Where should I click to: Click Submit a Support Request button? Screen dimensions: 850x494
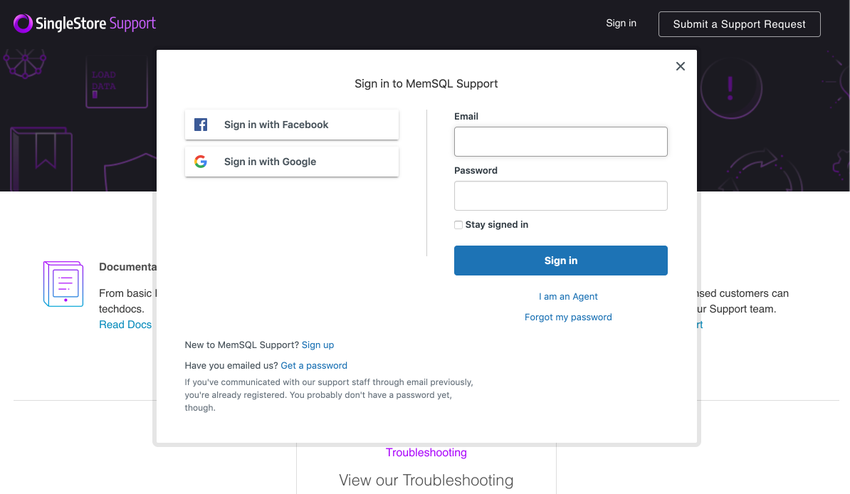tap(739, 24)
